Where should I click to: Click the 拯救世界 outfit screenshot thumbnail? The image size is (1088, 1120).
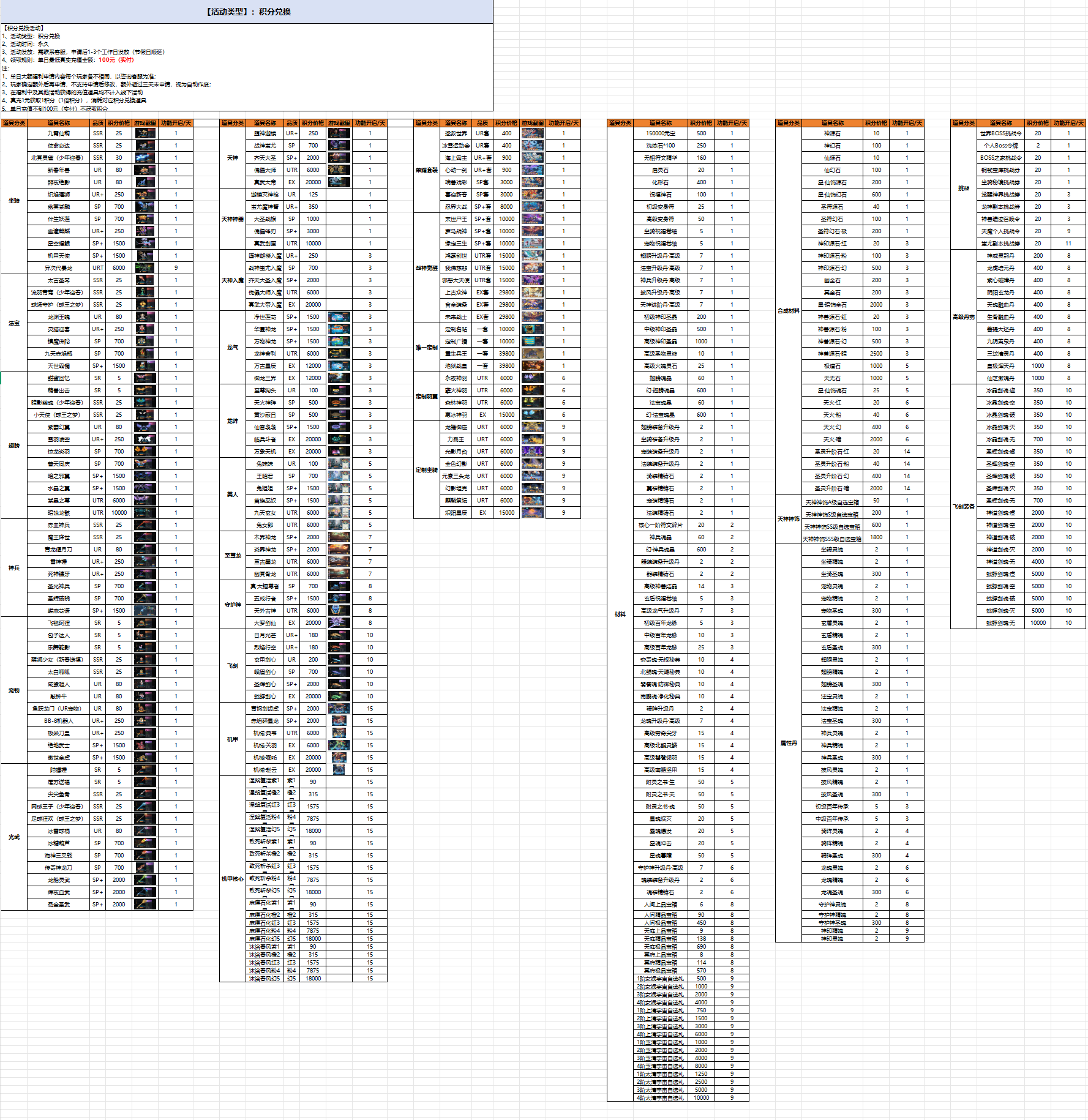click(x=533, y=133)
